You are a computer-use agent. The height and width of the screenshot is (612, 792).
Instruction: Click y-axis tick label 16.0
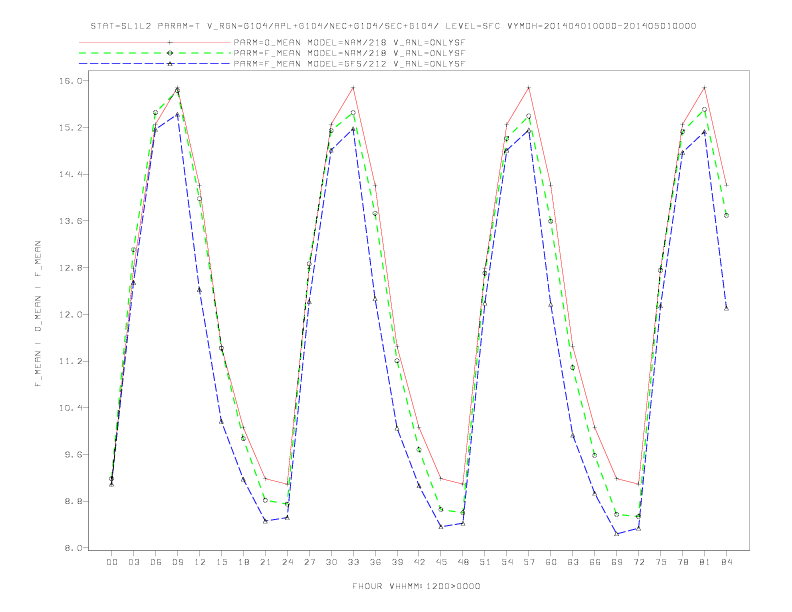(70, 81)
